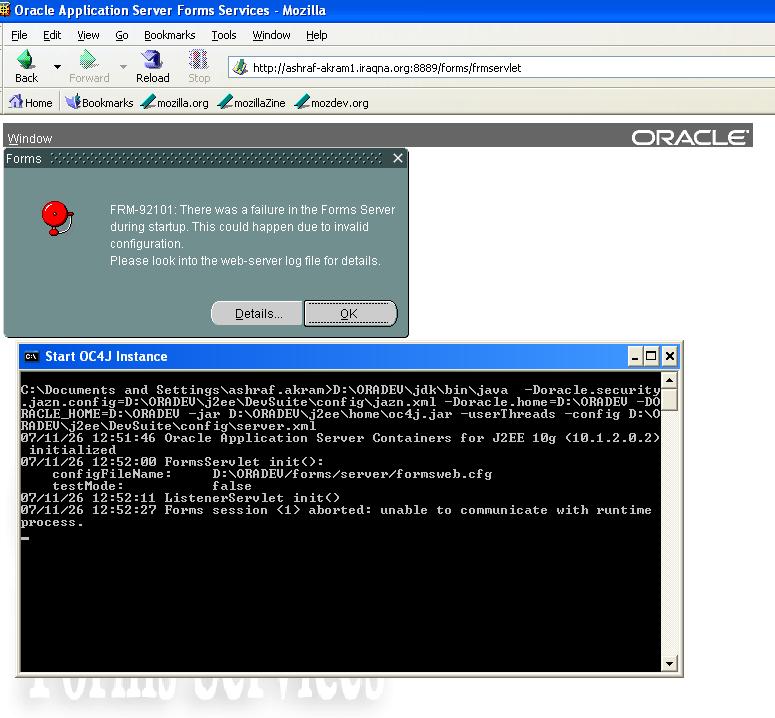Close the Forms error dialog
This screenshot has height=718, width=775.
point(398,158)
